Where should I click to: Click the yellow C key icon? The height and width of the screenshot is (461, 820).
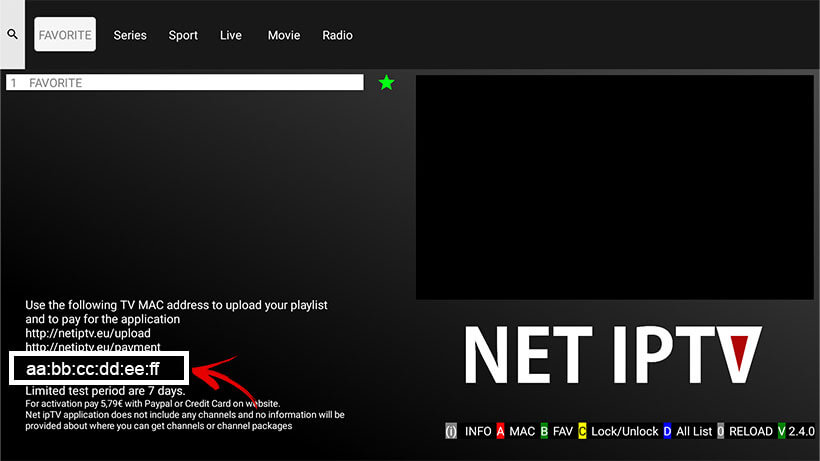(582, 431)
